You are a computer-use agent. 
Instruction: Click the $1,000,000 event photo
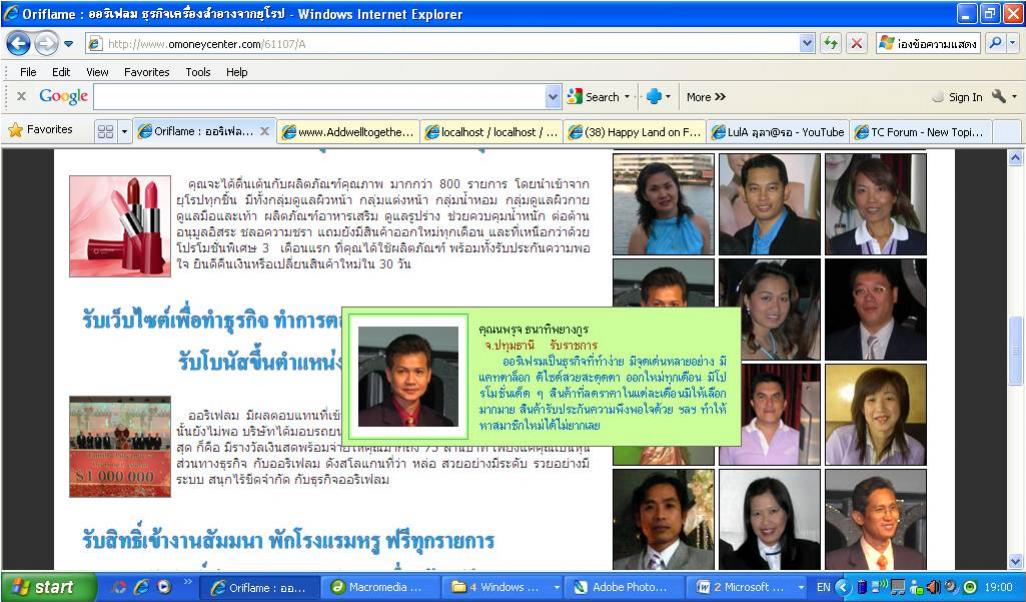[120, 446]
